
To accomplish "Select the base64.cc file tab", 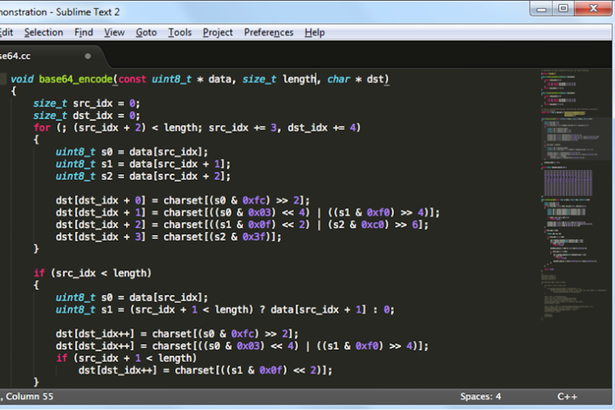I will 20,55.
